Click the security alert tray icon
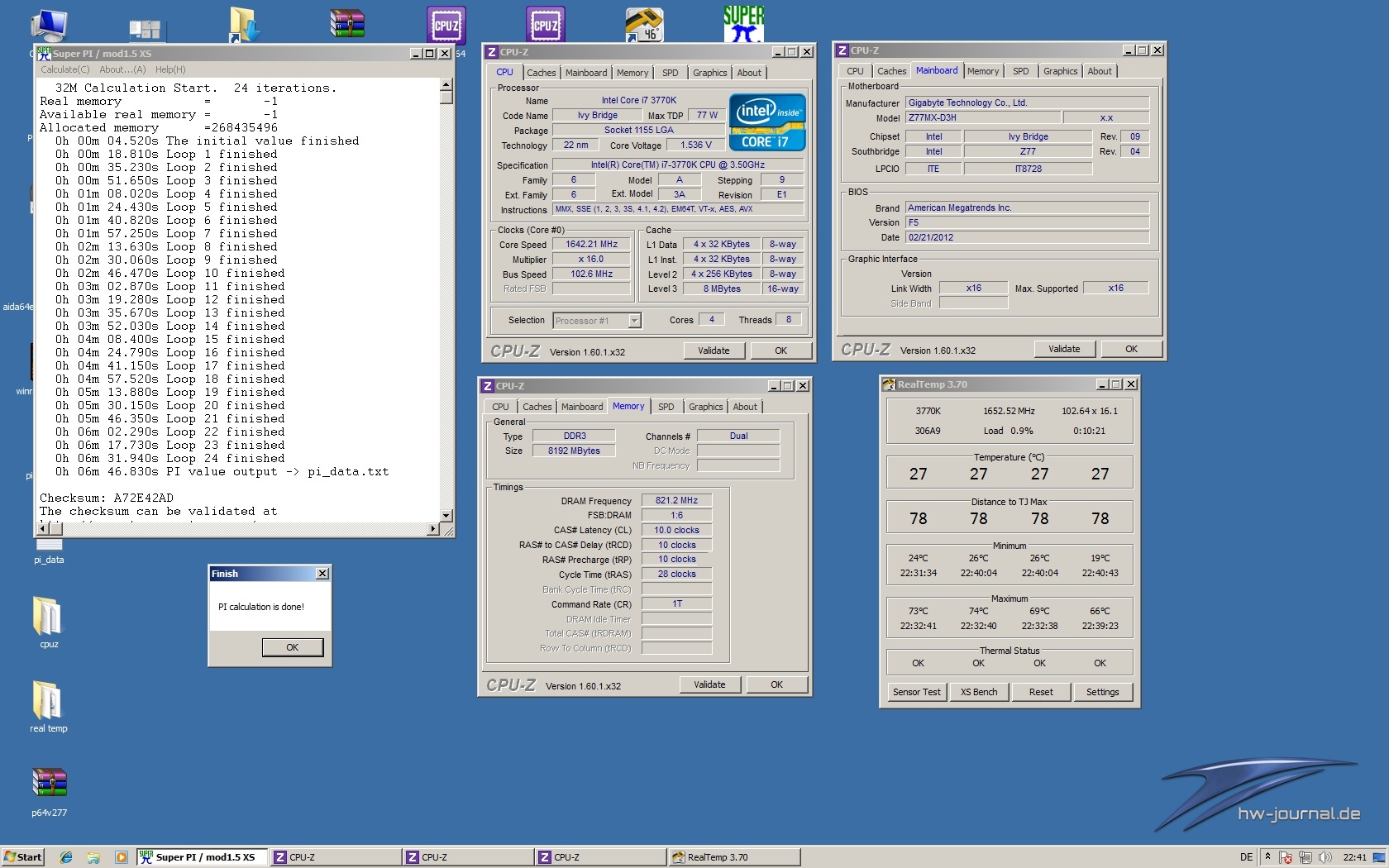 (x=1286, y=857)
